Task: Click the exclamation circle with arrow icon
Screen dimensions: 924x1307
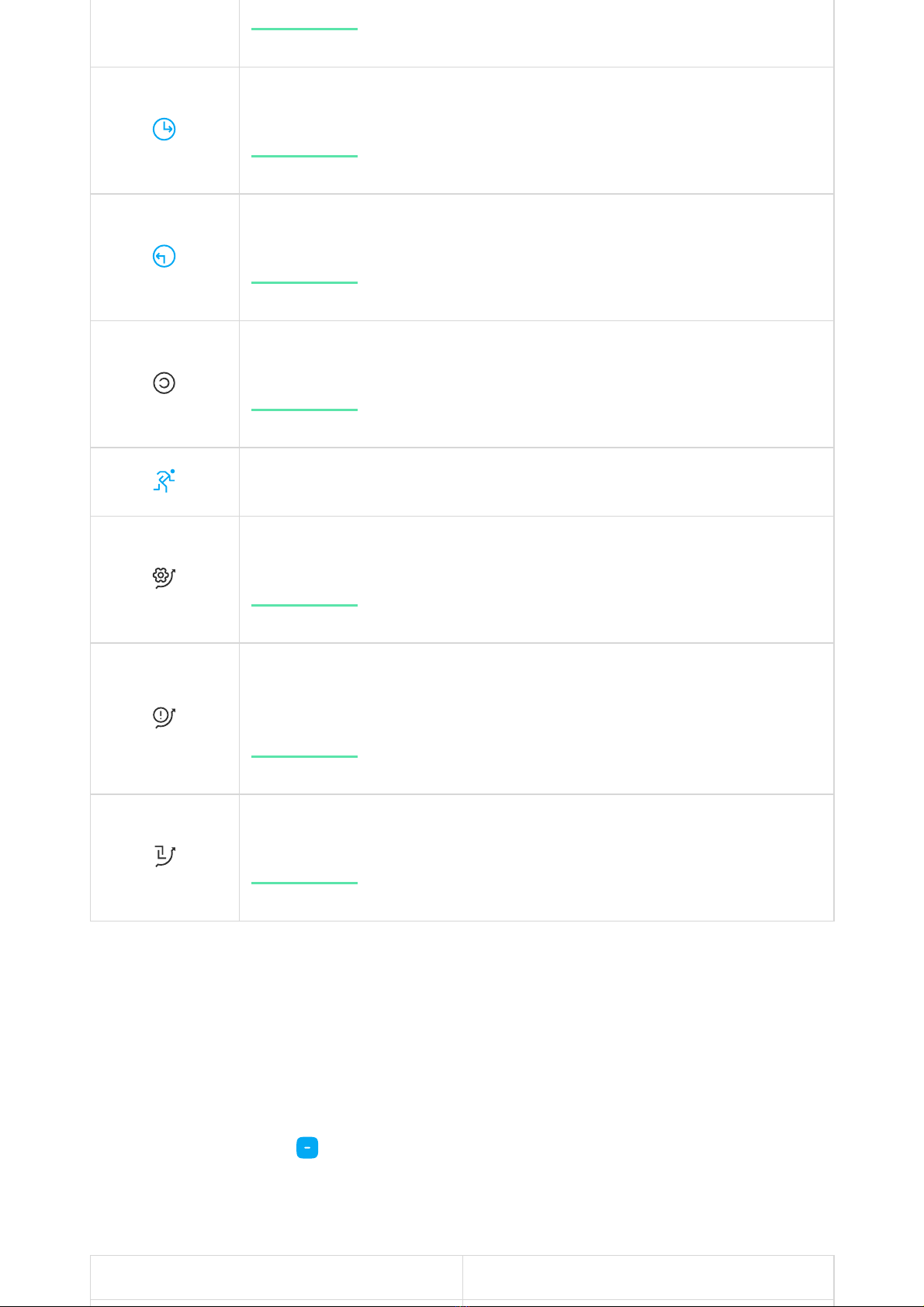Action: (x=164, y=717)
